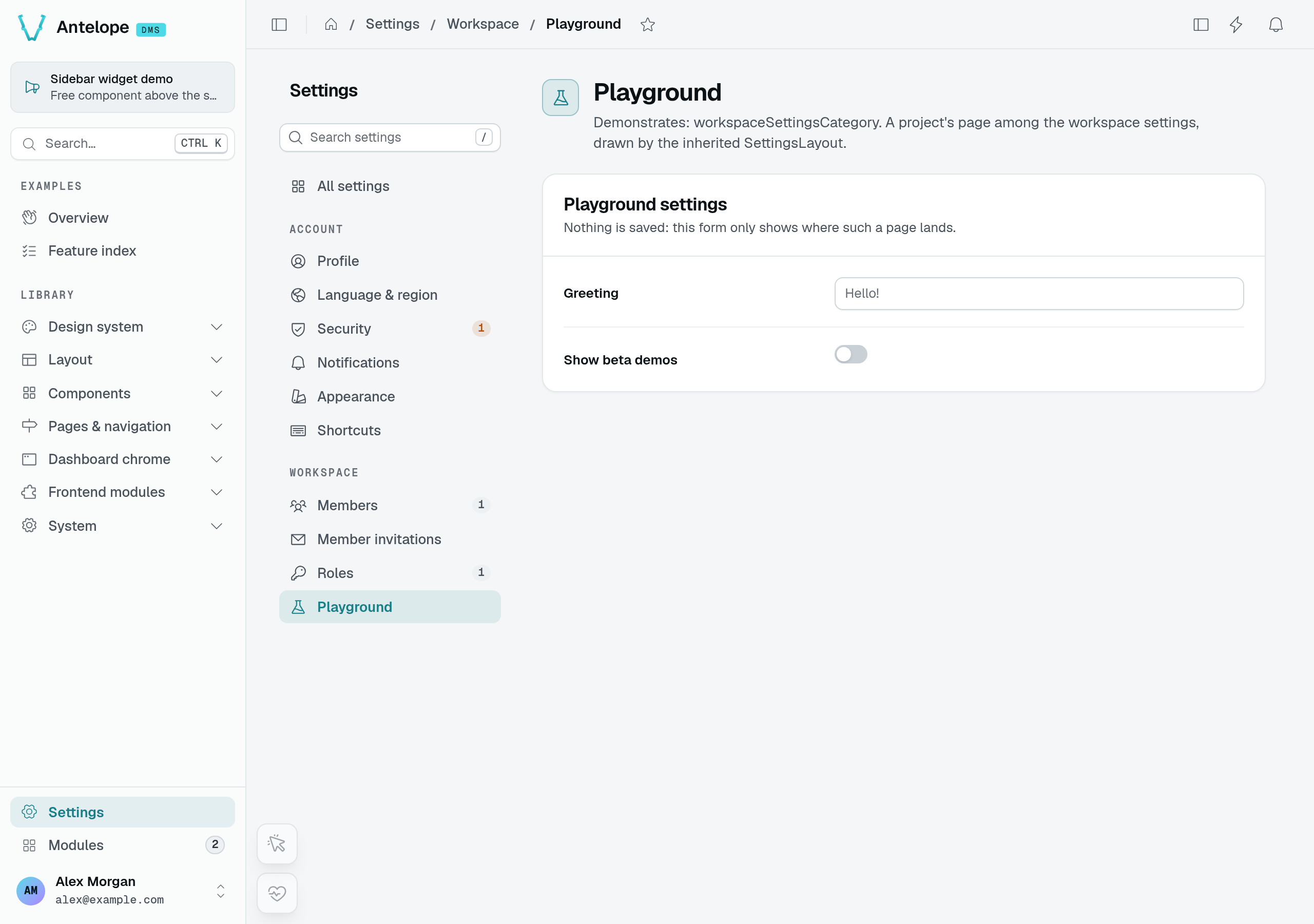Go to home via breadcrumb icon
The height and width of the screenshot is (924, 1314).
click(x=331, y=25)
